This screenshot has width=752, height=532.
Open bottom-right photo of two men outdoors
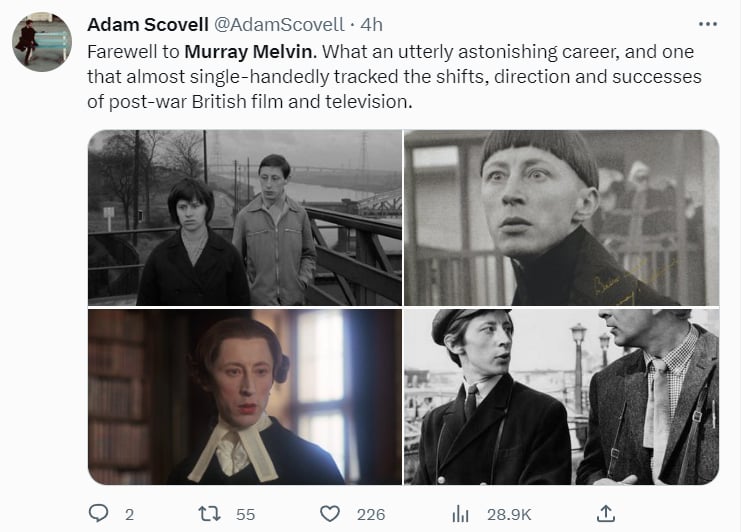pyautogui.click(x=561, y=397)
